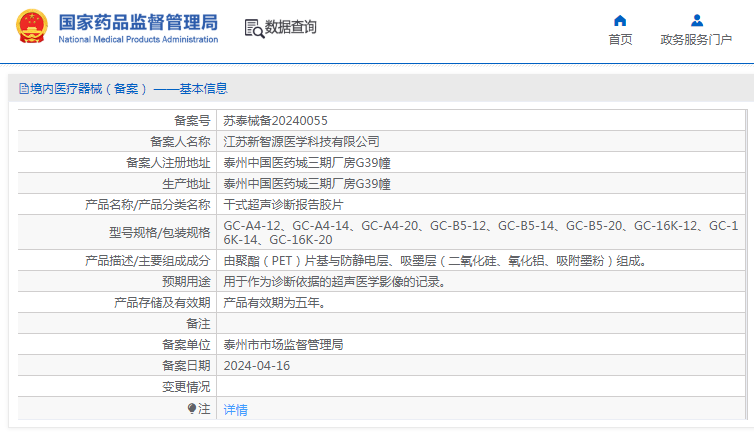
Task: Click the production address value in 生产地址 row
Action: 307,184
